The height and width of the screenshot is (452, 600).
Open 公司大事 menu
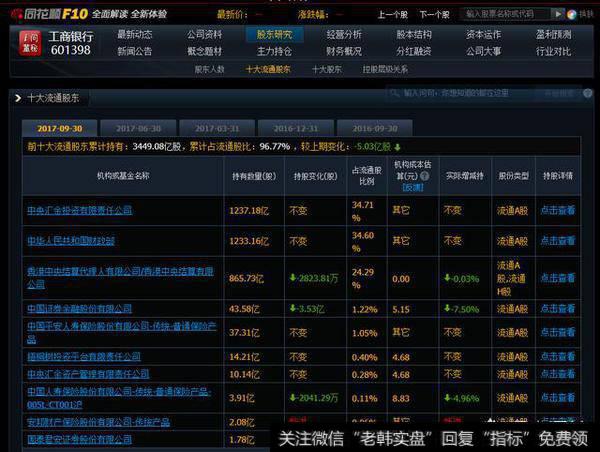484,51
